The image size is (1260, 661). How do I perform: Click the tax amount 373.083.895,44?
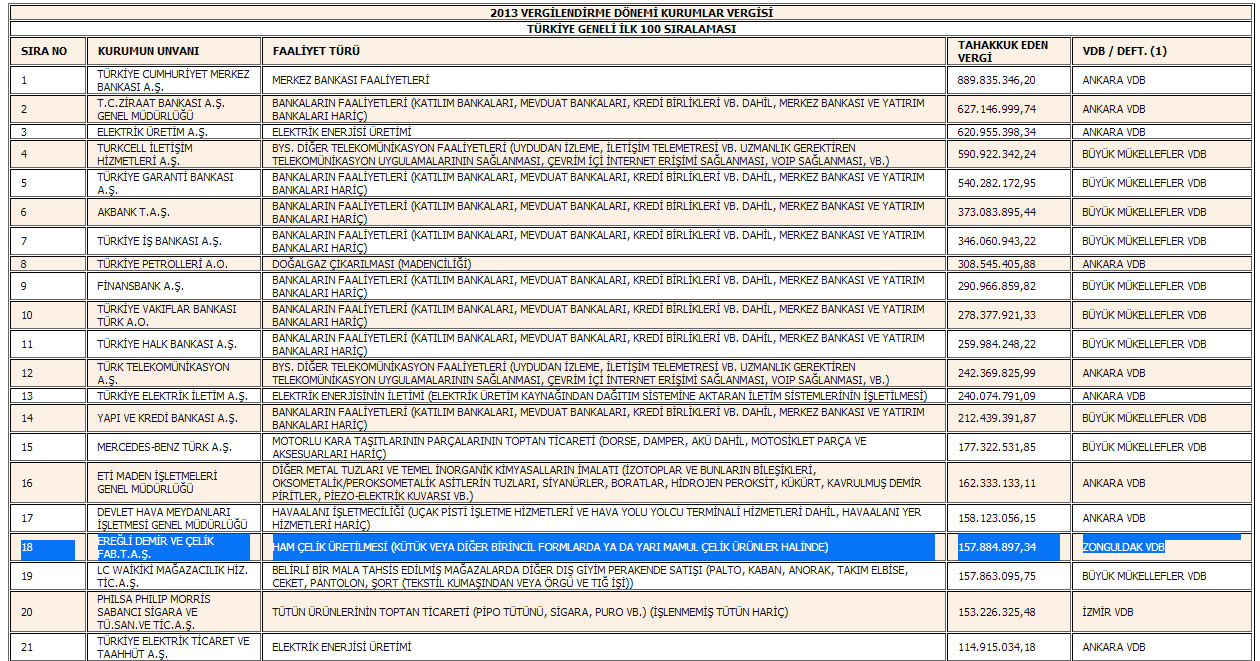tap(996, 212)
